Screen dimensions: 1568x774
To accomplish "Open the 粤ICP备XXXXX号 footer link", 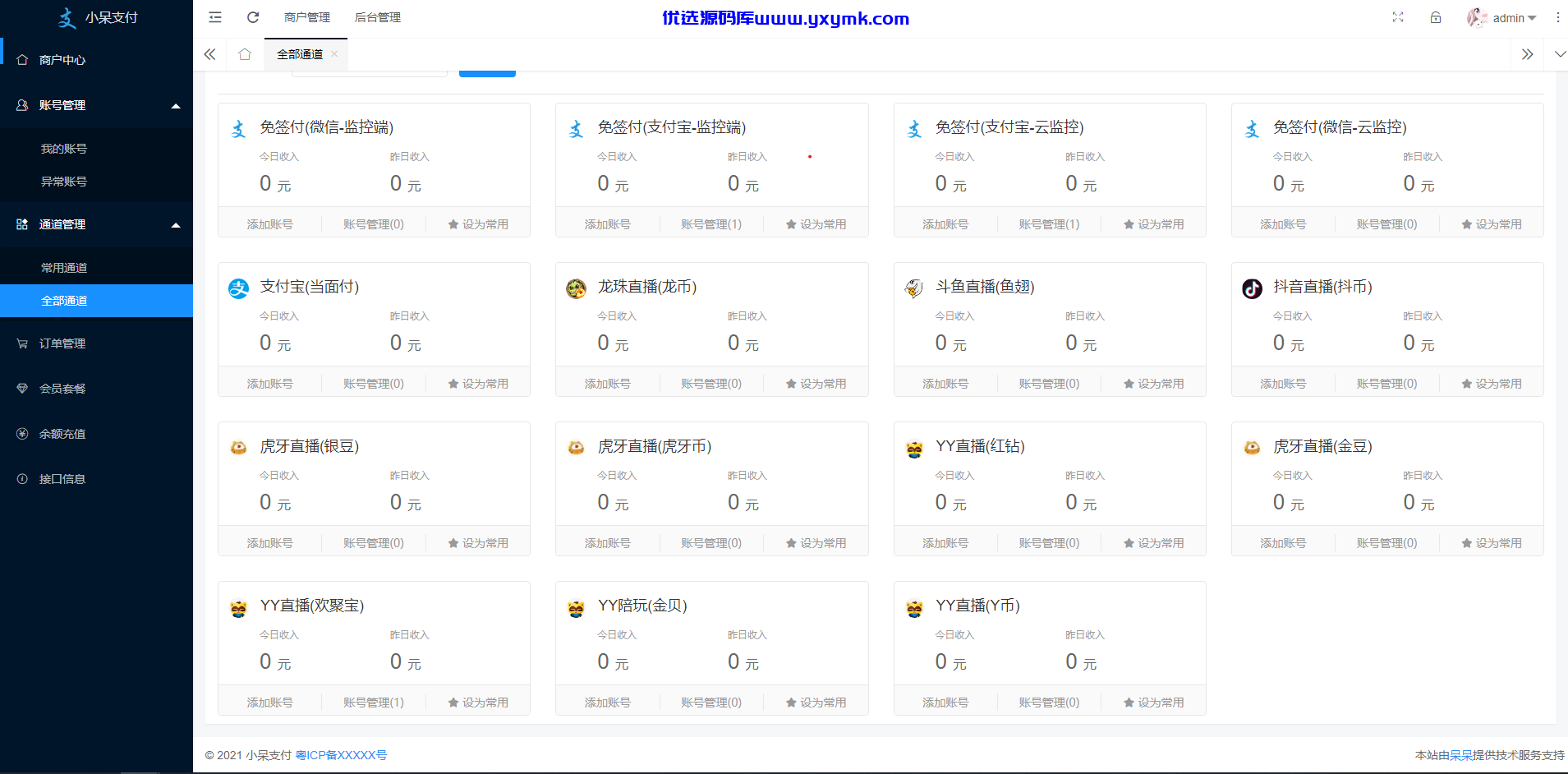I will pyautogui.click(x=341, y=755).
